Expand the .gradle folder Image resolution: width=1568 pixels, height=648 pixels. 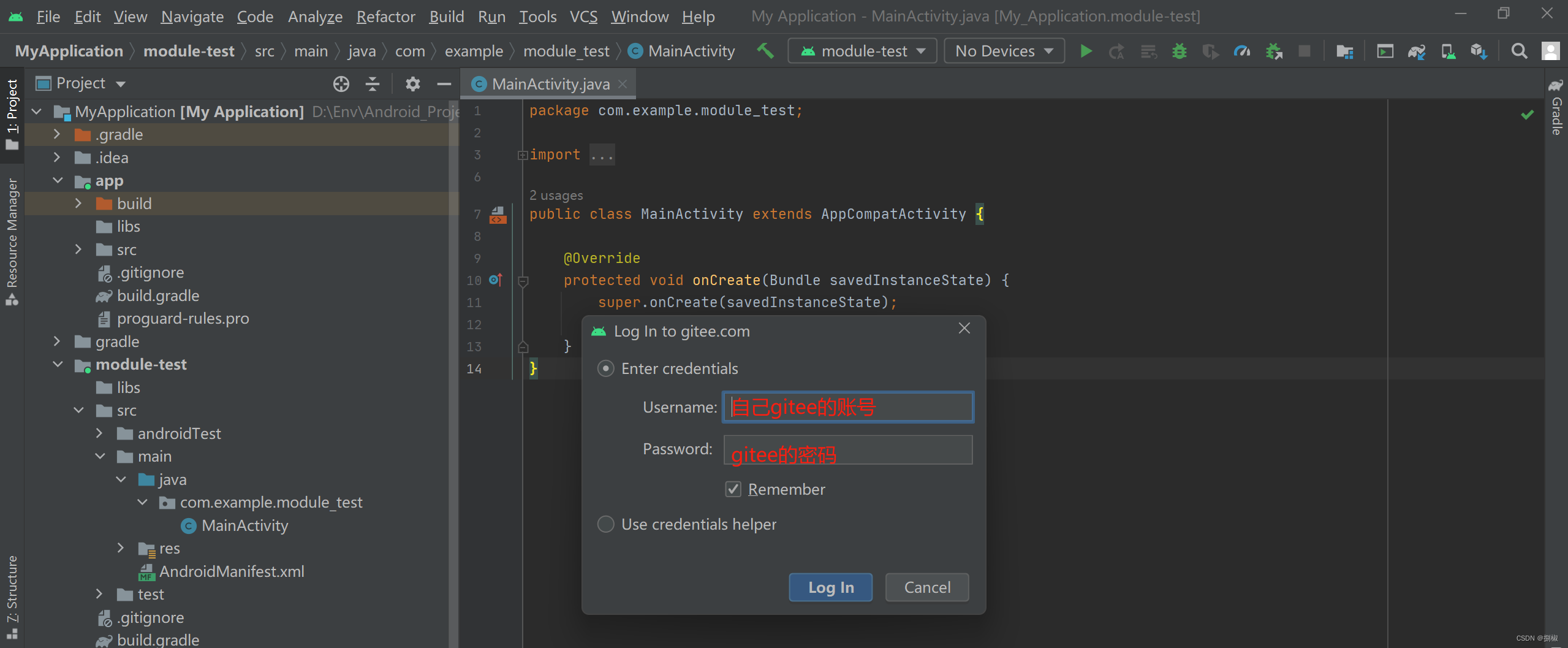point(57,134)
